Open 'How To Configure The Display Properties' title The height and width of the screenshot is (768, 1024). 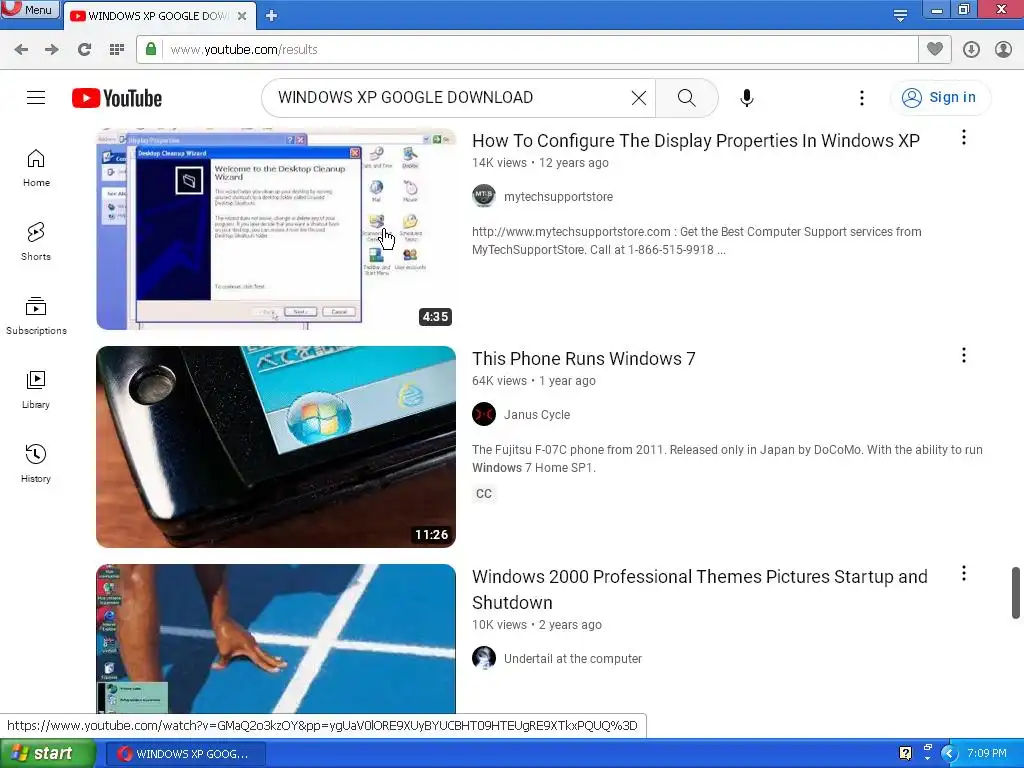click(x=696, y=140)
